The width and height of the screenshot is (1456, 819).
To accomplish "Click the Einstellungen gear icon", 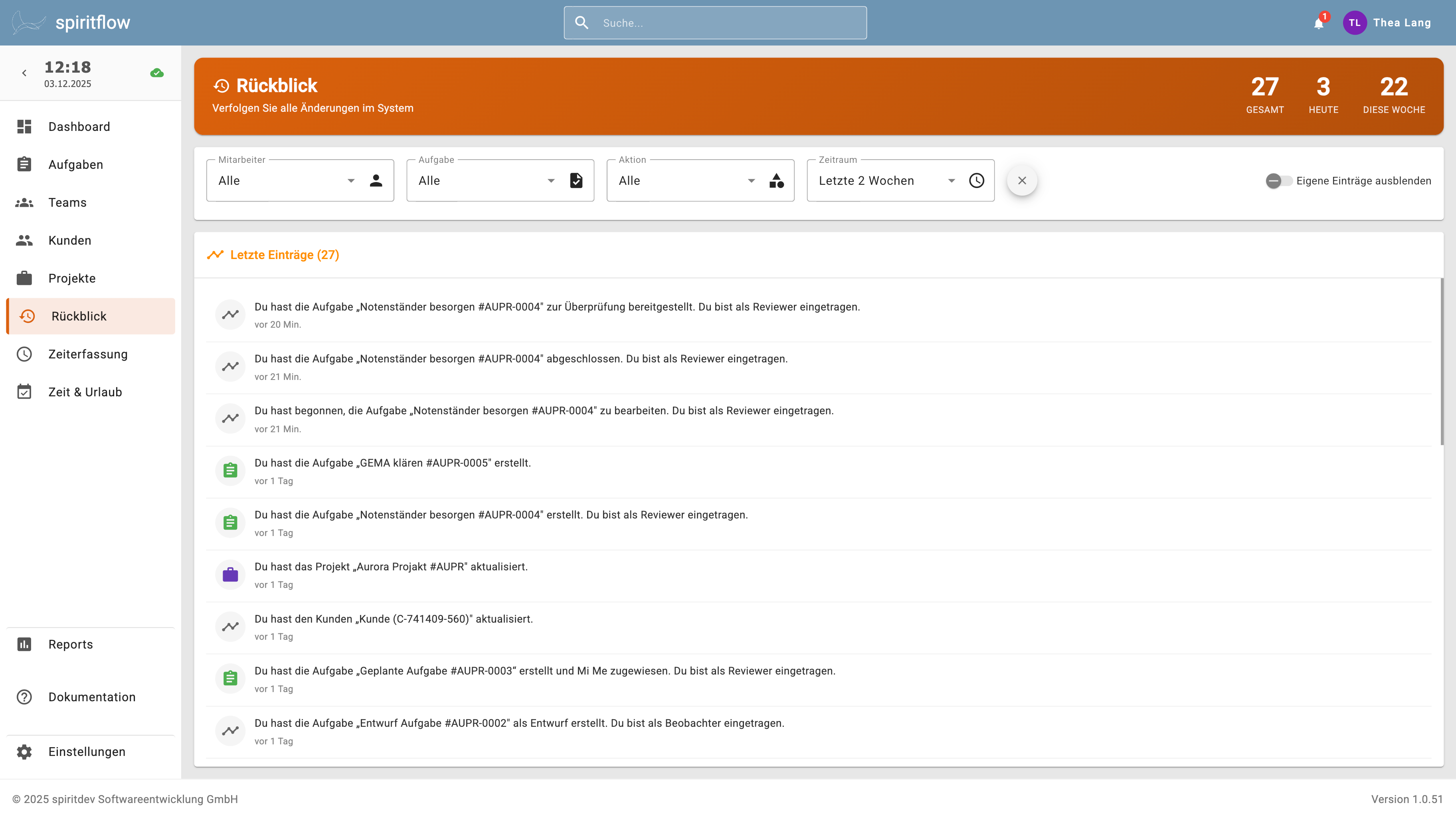I will tap(24, 752).
